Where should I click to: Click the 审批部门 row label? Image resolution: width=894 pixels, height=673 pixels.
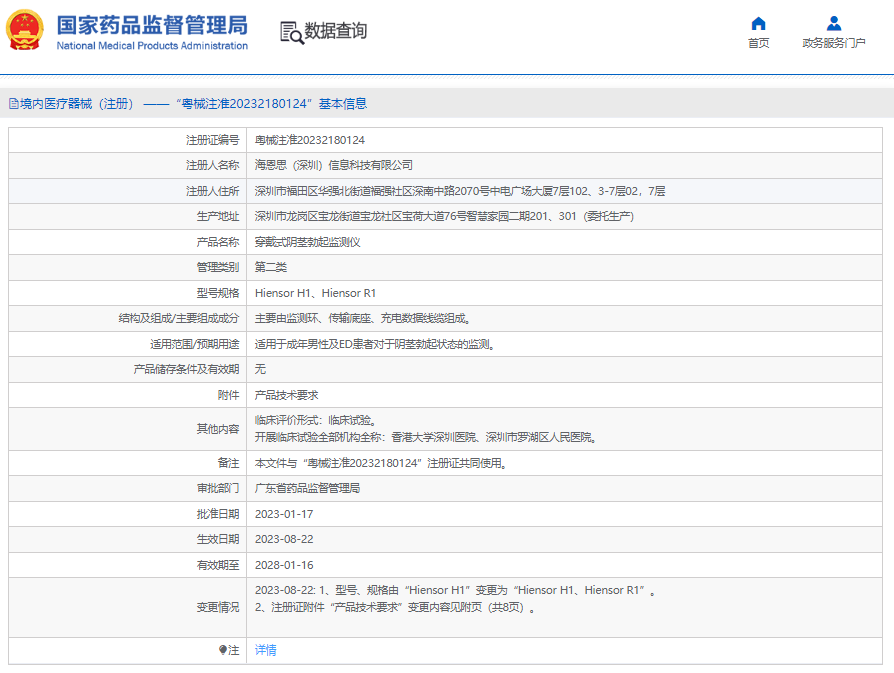(x=218, y=488)
